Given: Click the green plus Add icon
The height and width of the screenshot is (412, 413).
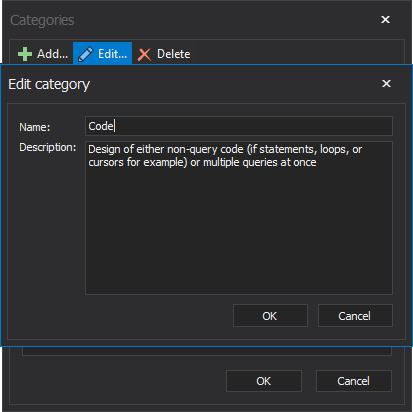Looking at the screenshot, I should click(25, 54).
